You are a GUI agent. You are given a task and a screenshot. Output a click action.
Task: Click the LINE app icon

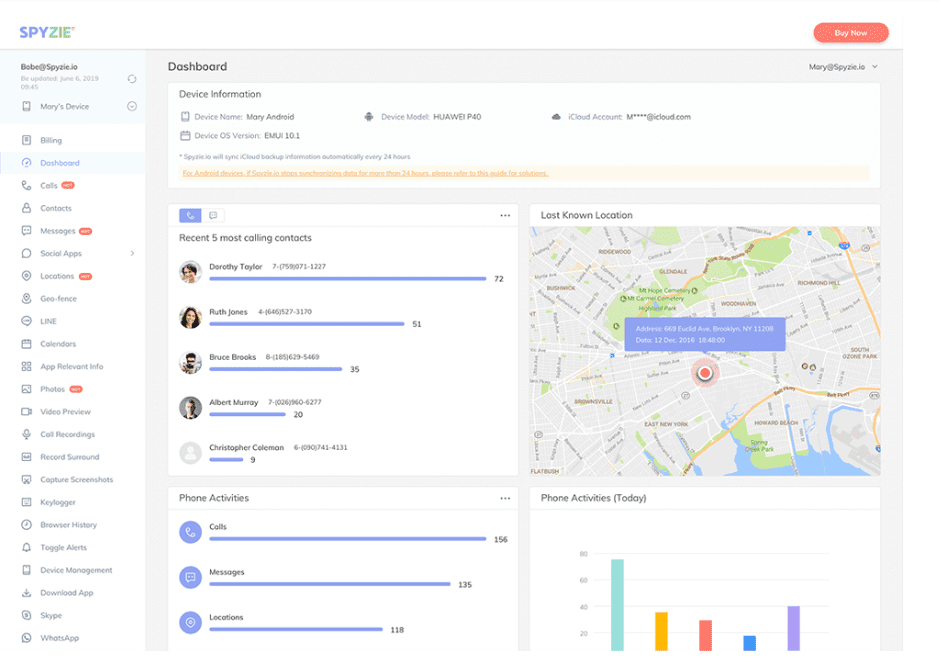(26, 321)
